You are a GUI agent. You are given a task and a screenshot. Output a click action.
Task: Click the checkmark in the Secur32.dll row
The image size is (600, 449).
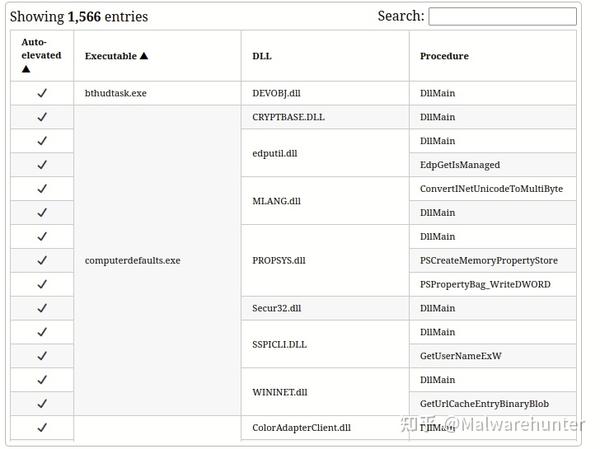(x=42, y=308)
